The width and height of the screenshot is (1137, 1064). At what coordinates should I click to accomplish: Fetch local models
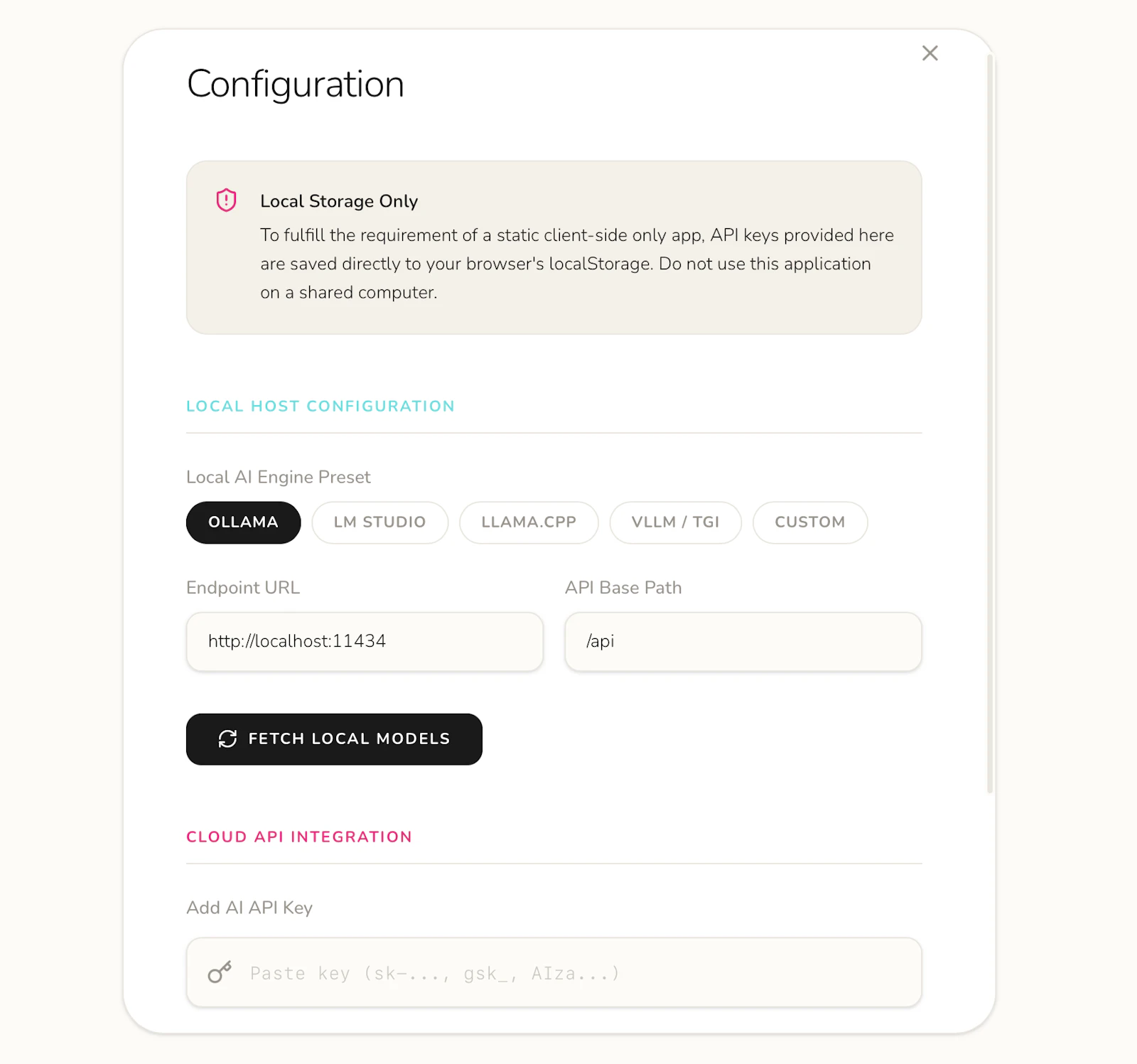(334, 739)
